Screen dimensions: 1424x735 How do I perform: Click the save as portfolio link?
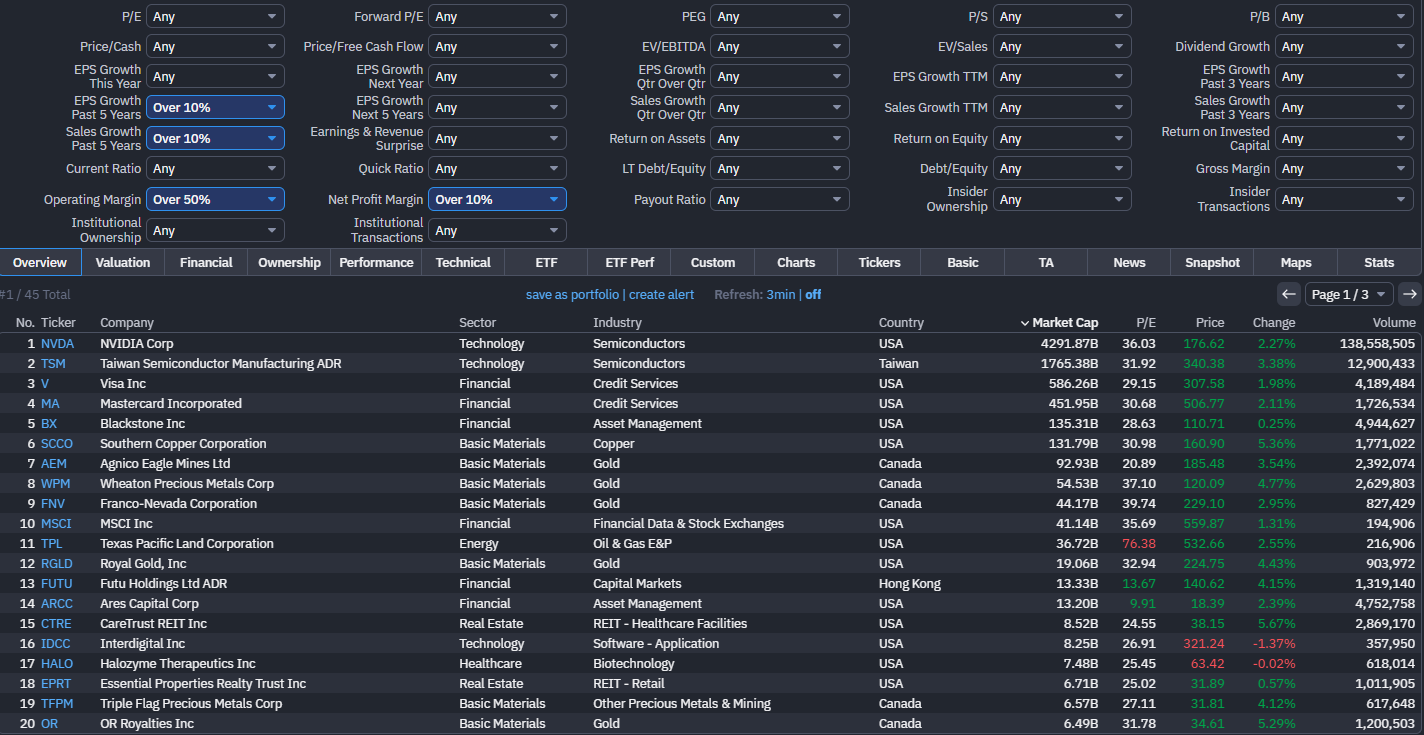572,295
